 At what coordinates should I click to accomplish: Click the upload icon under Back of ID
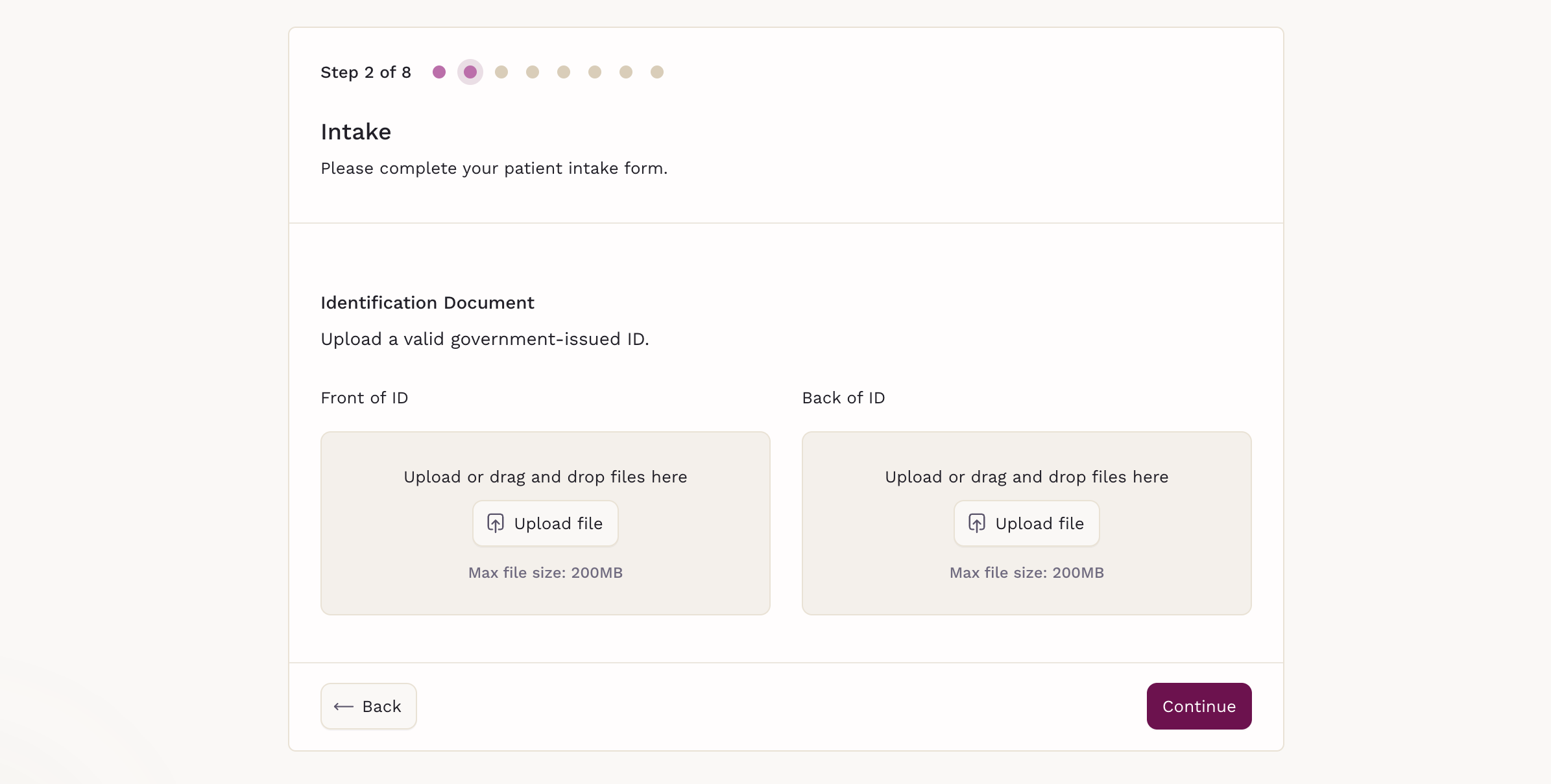pos(977,523)
